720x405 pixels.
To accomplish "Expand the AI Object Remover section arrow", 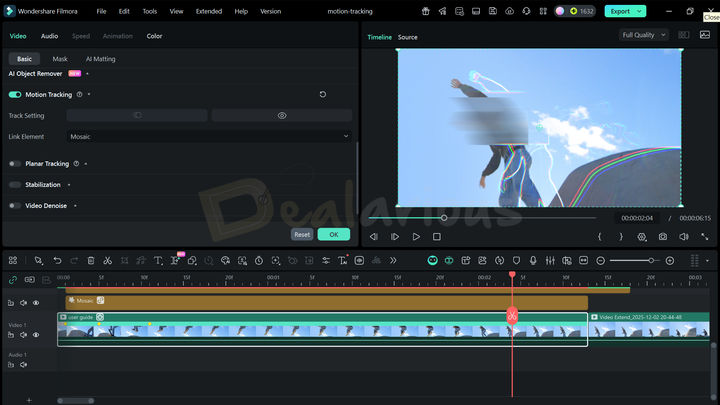I will [x=87, y=73].
